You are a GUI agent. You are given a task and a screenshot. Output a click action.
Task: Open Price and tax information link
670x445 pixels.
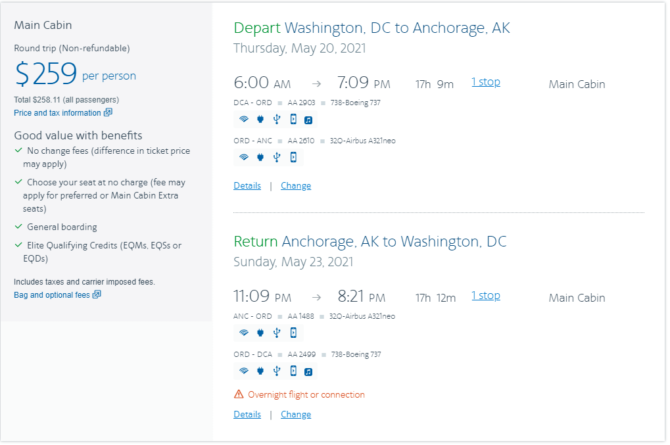tap(57, 113)
